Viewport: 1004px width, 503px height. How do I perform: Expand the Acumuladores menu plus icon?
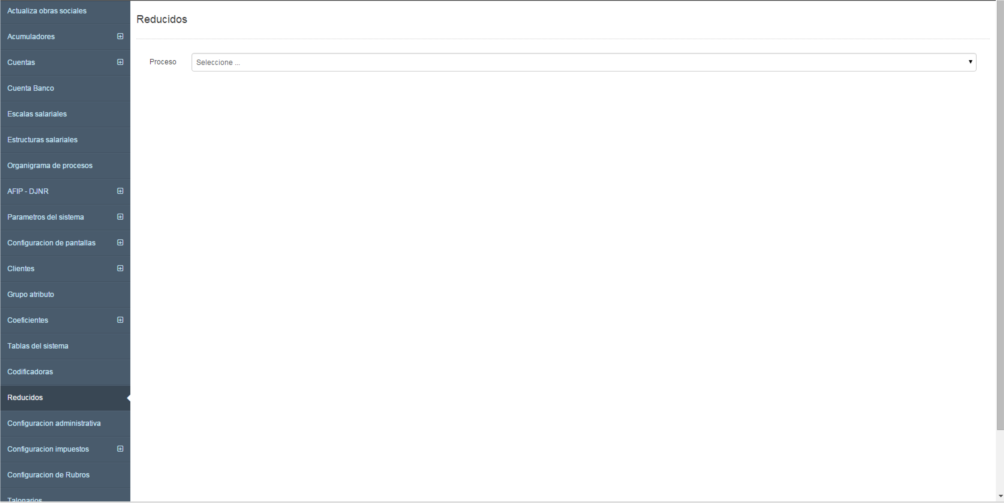click(x=120, y=36)
